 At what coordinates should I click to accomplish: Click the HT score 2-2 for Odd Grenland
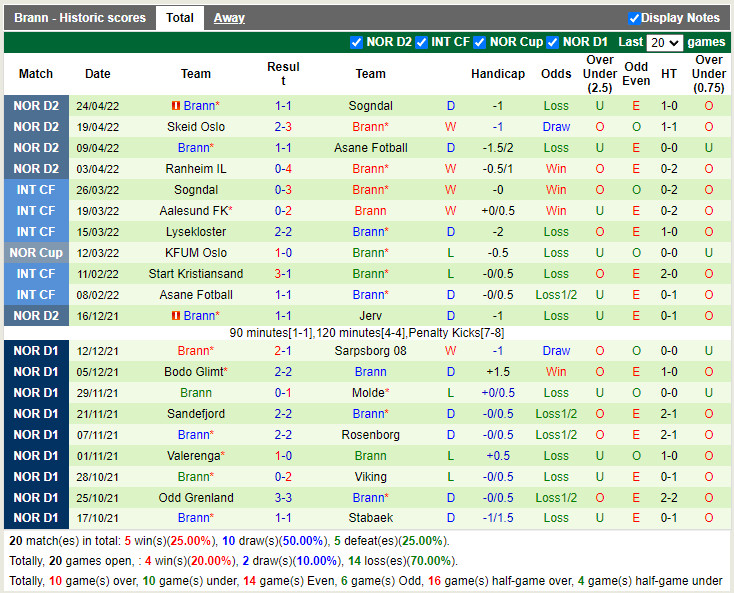[668, 498]
